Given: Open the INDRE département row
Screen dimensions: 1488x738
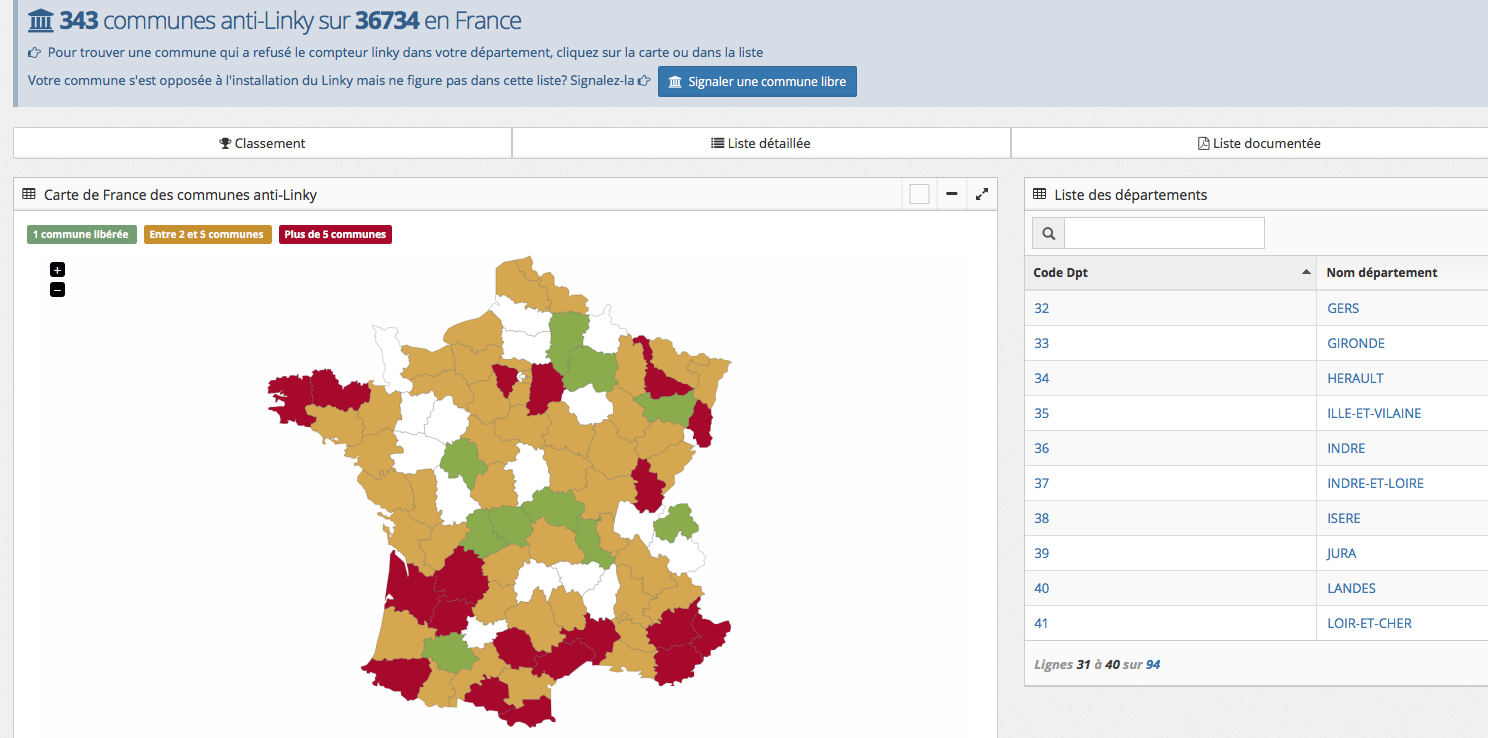Looking at the screenshot, I should tap(1346, 448).
